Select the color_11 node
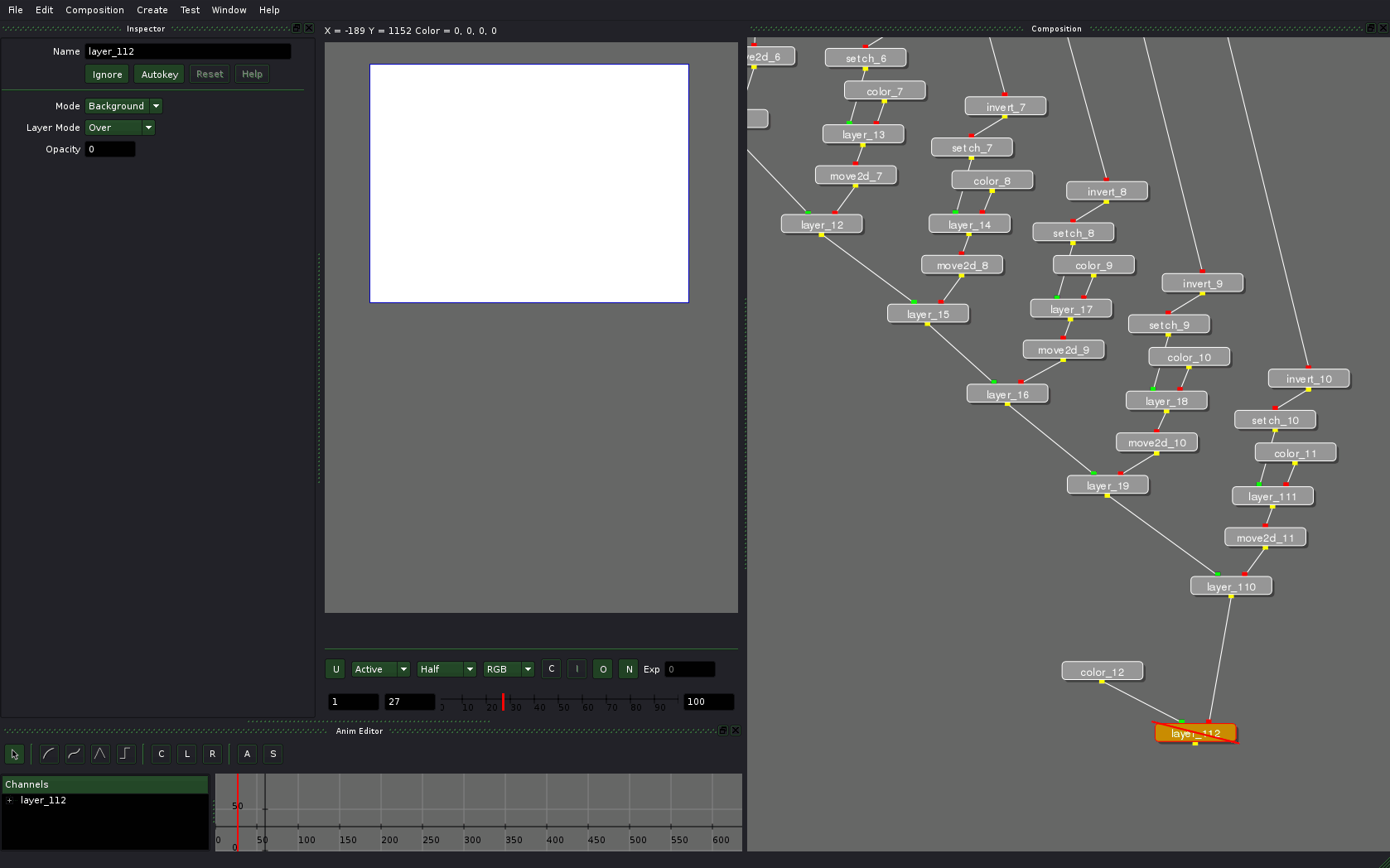The width and height of the screenshot is (1390, 868). (x=1295, y=453)
